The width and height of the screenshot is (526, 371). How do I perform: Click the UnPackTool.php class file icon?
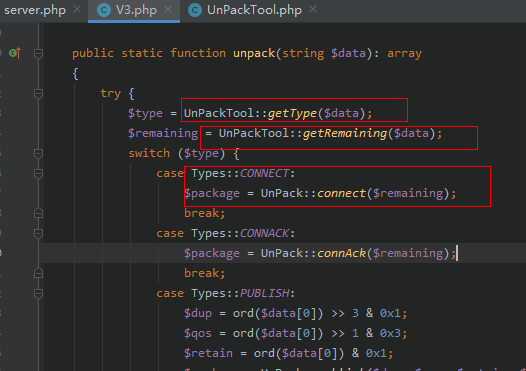tap(195, 10)
